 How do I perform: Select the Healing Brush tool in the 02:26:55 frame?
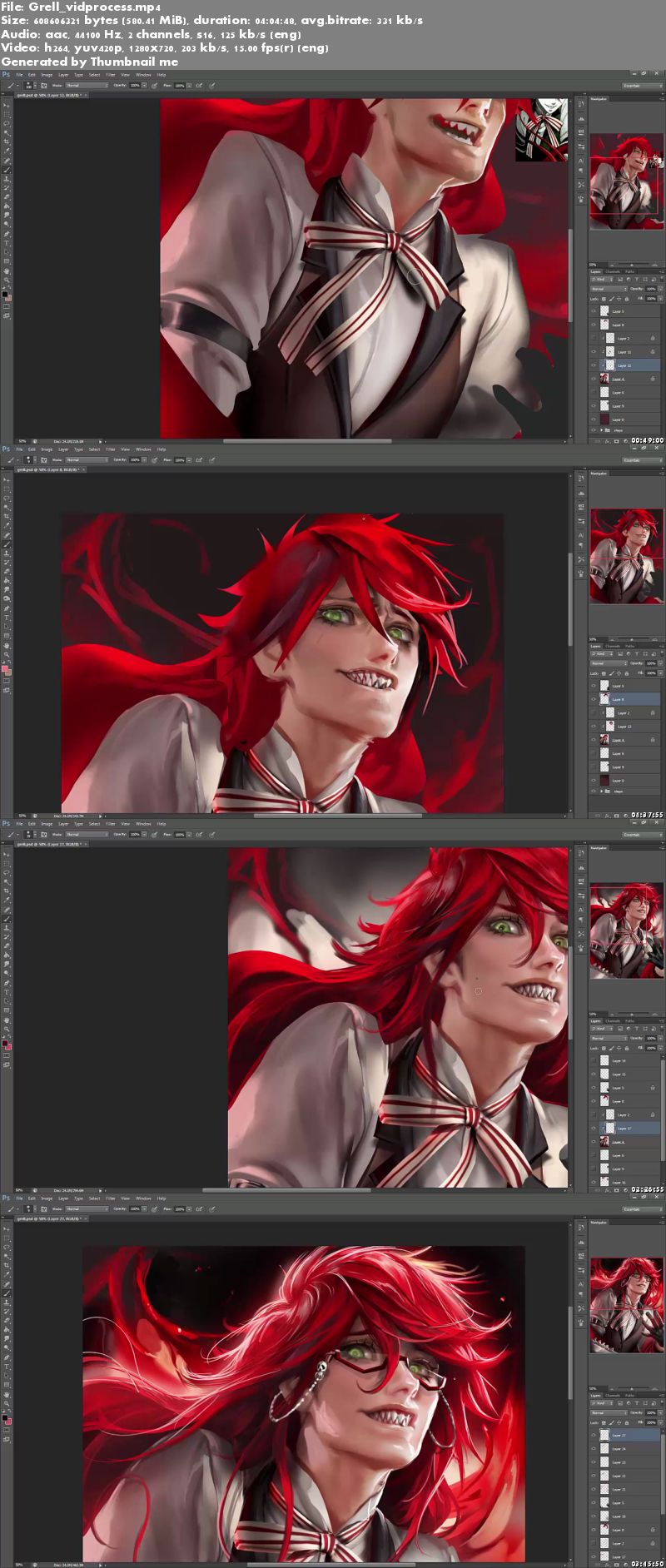[x=7, y=910]
